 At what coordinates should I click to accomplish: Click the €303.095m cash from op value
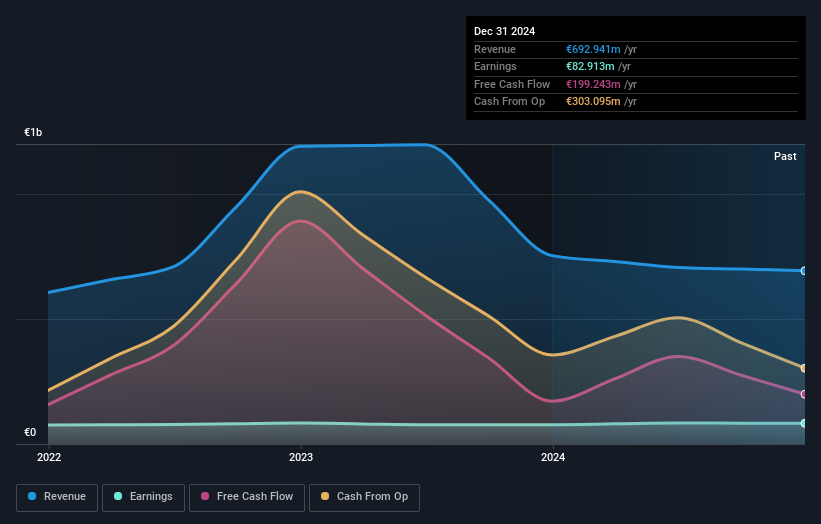pos(593,102)
